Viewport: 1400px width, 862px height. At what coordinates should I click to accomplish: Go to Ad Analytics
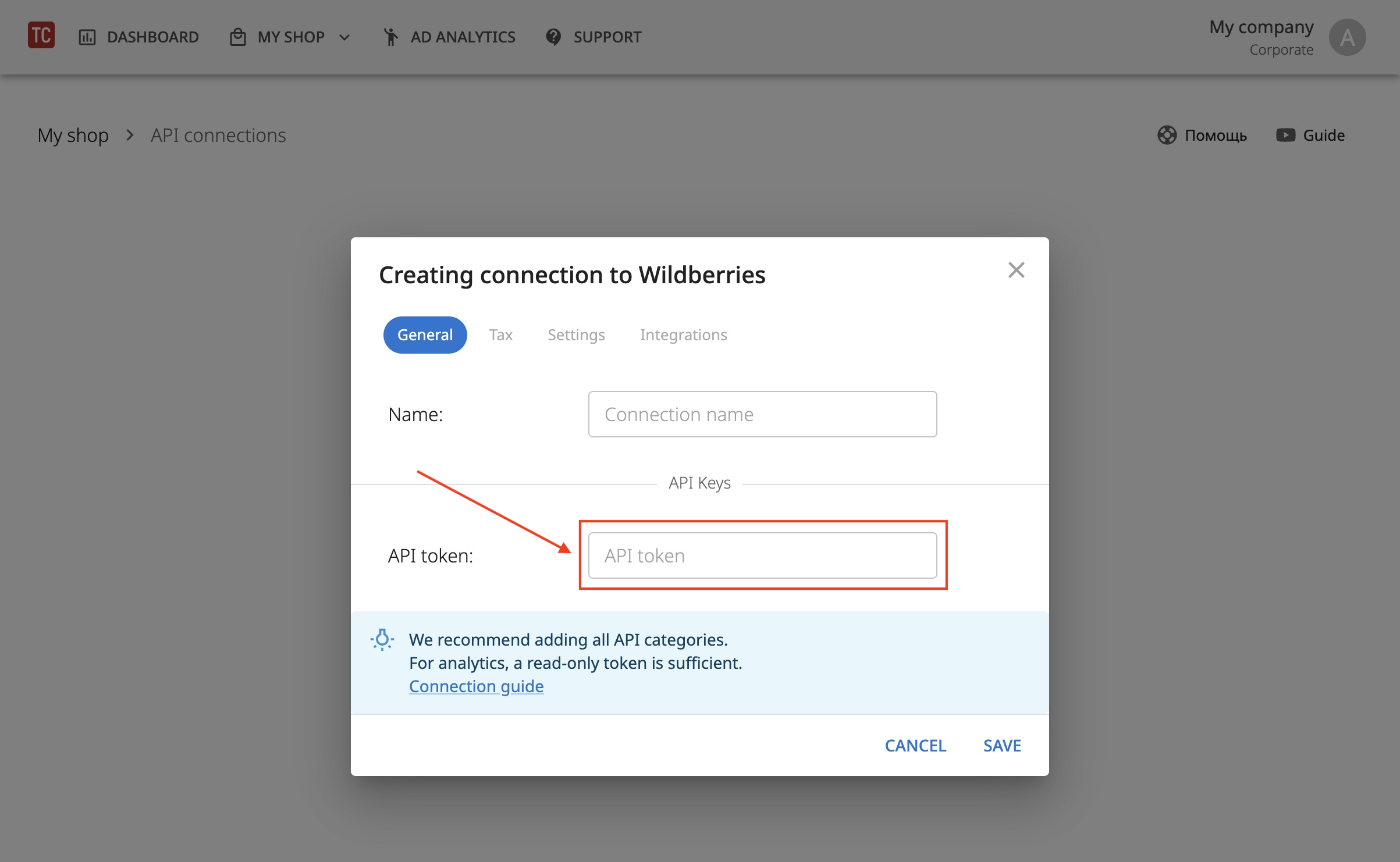[x=450, y=37]
